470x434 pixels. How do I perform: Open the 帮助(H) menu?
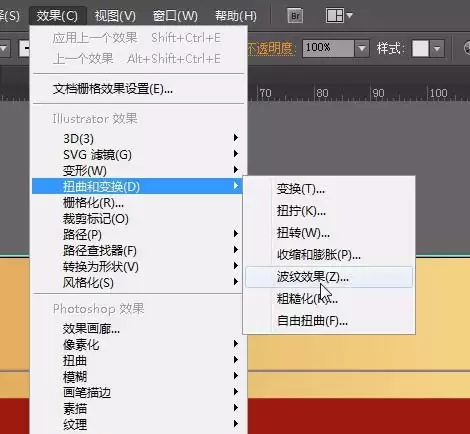pos(236,16)
